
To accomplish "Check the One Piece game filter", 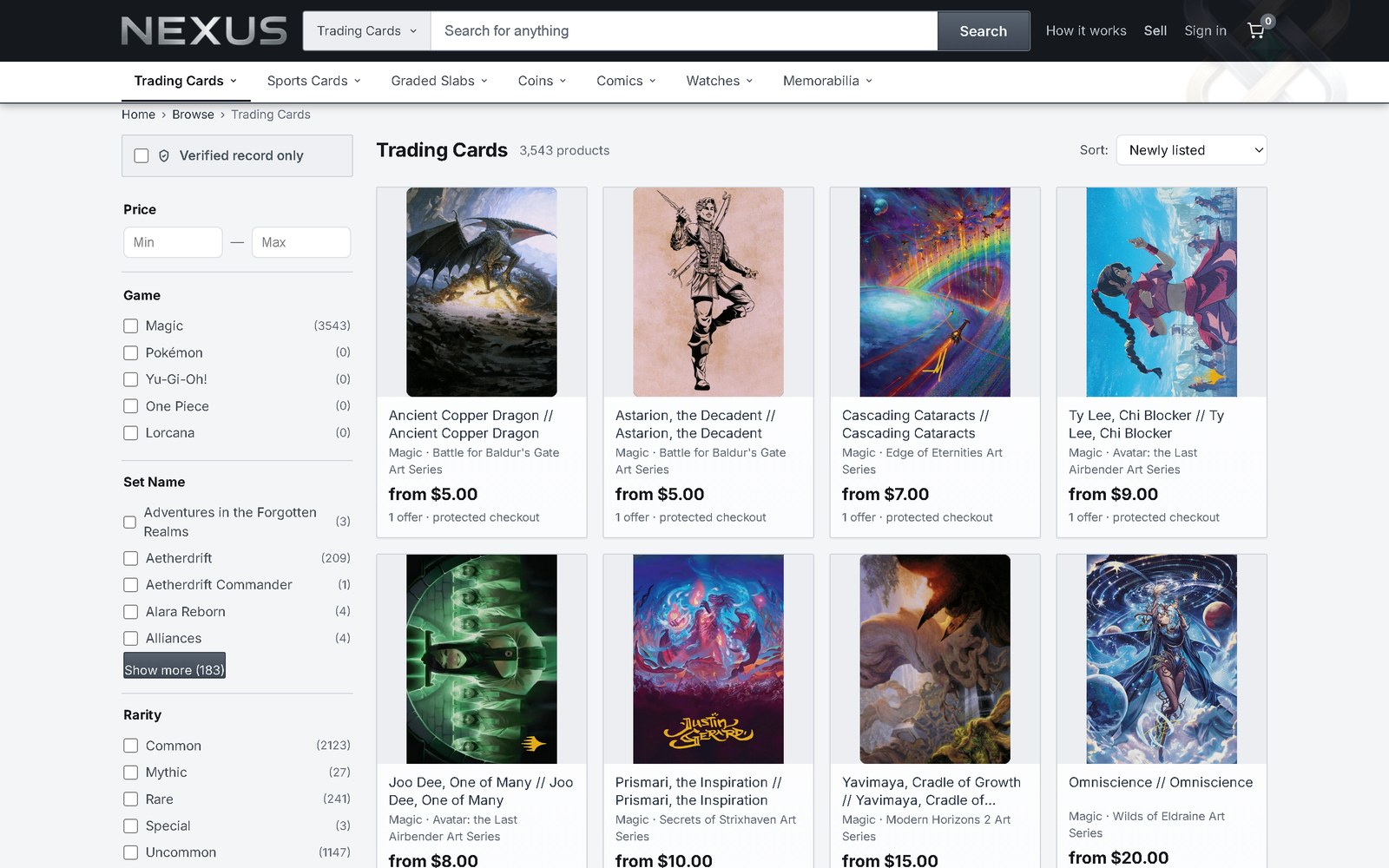I will 130,406.
